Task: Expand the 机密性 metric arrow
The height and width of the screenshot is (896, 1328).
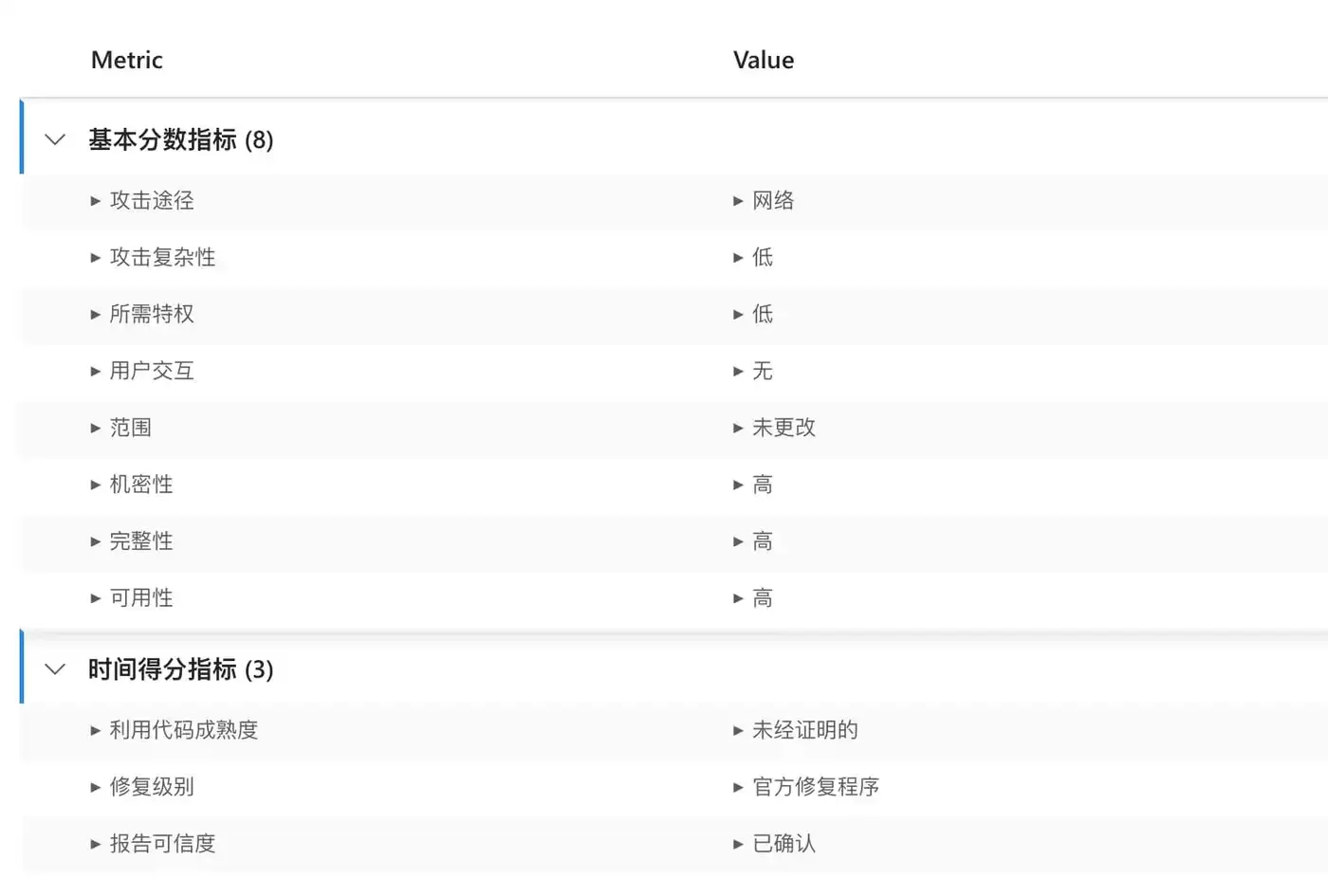Action: point(96,485)
